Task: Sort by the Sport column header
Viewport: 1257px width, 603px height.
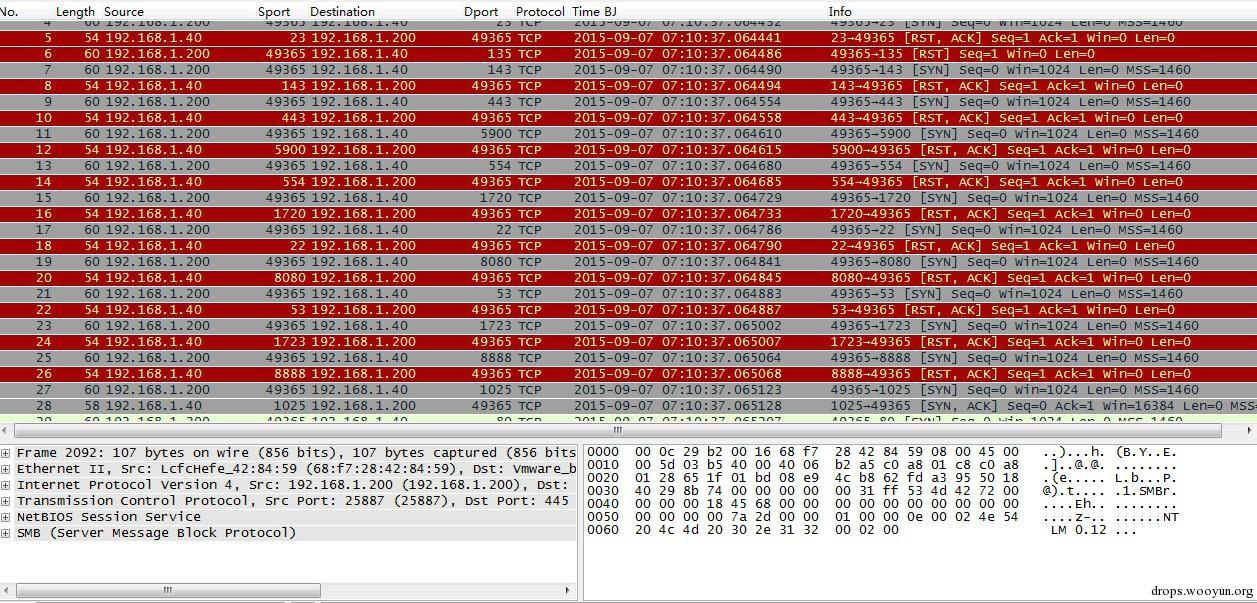Action: point(274,12)
